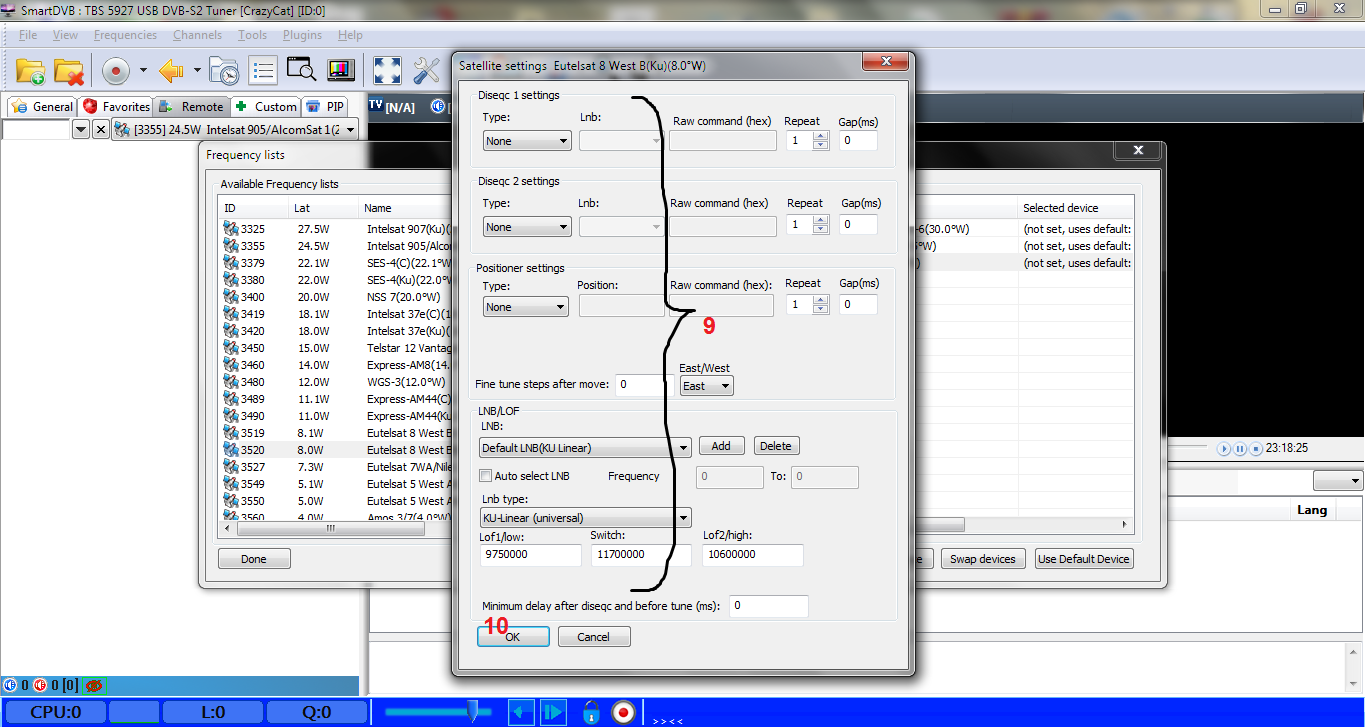Toggle the channel list icon
Image resolution: width=1365 pixels, height=727 pixels.
(x=263, y=71)
